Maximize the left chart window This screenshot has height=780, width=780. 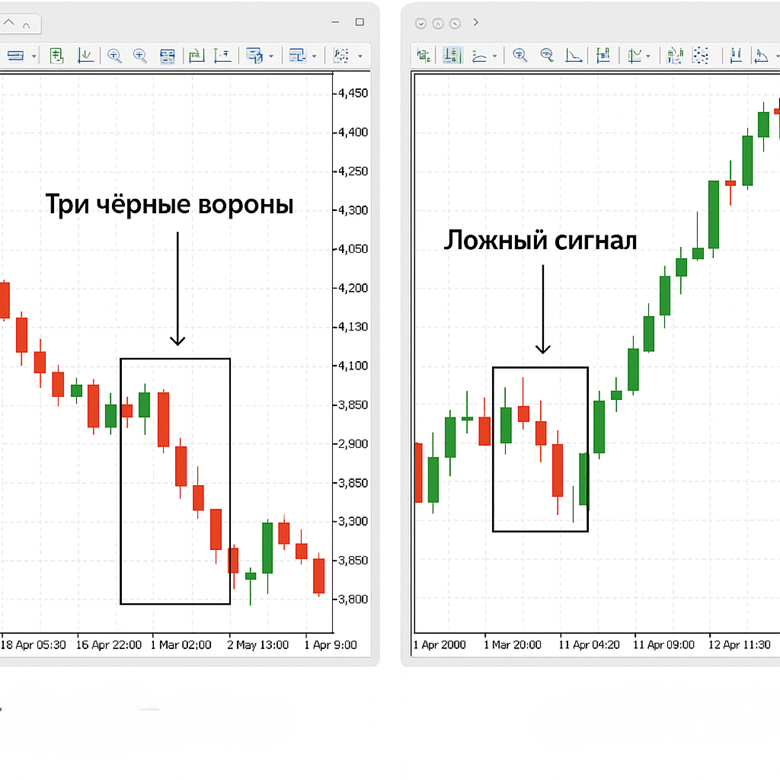coord(359,21)
